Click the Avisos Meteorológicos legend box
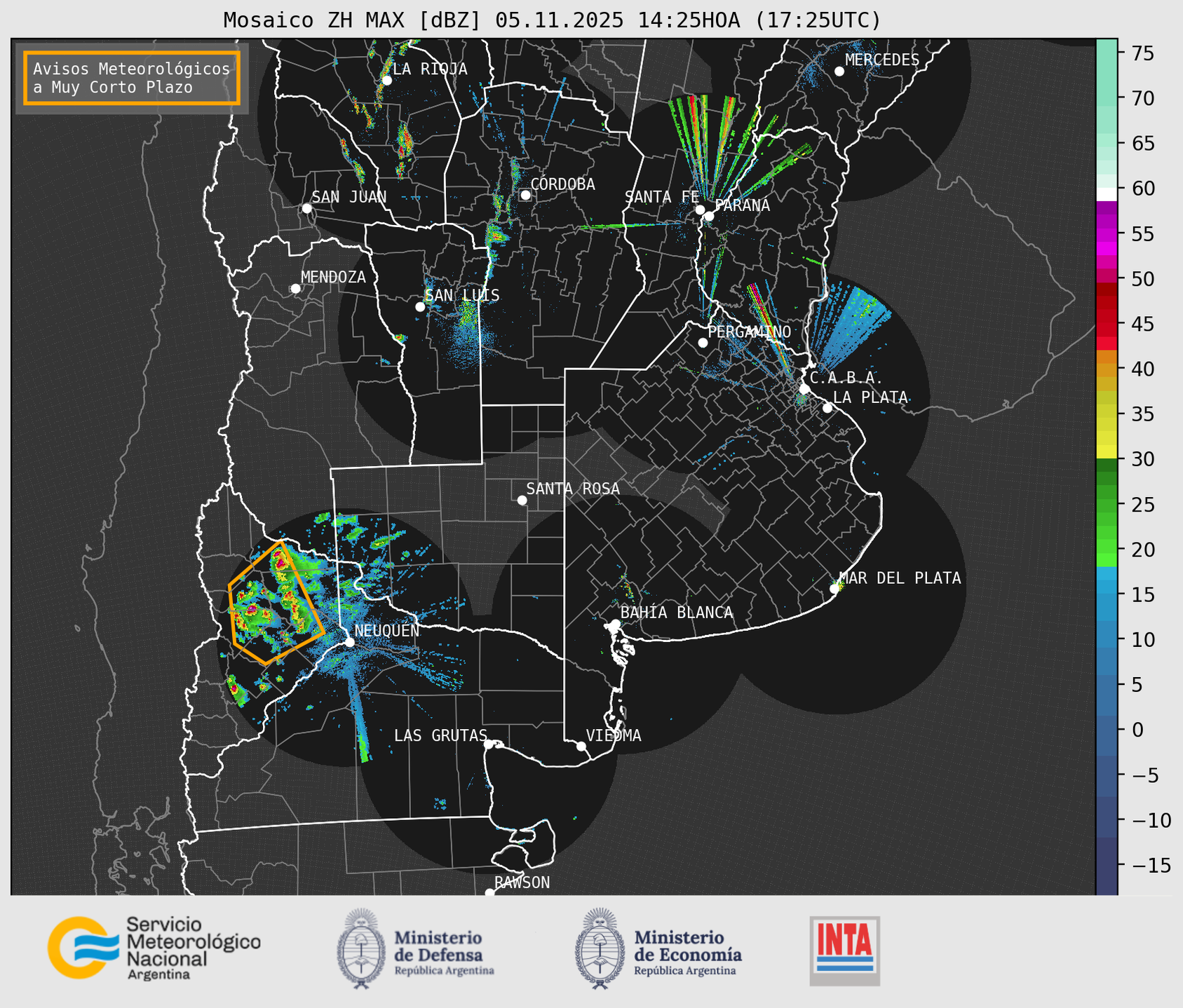This screenshot has width=1183, height=1008. 132,78
